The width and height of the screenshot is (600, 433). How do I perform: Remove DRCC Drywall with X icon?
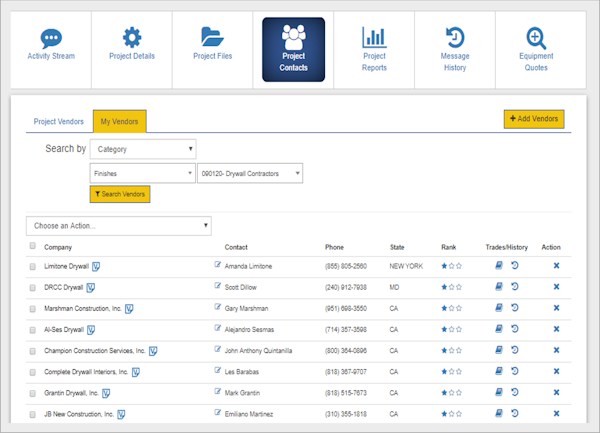pos(556,286)
